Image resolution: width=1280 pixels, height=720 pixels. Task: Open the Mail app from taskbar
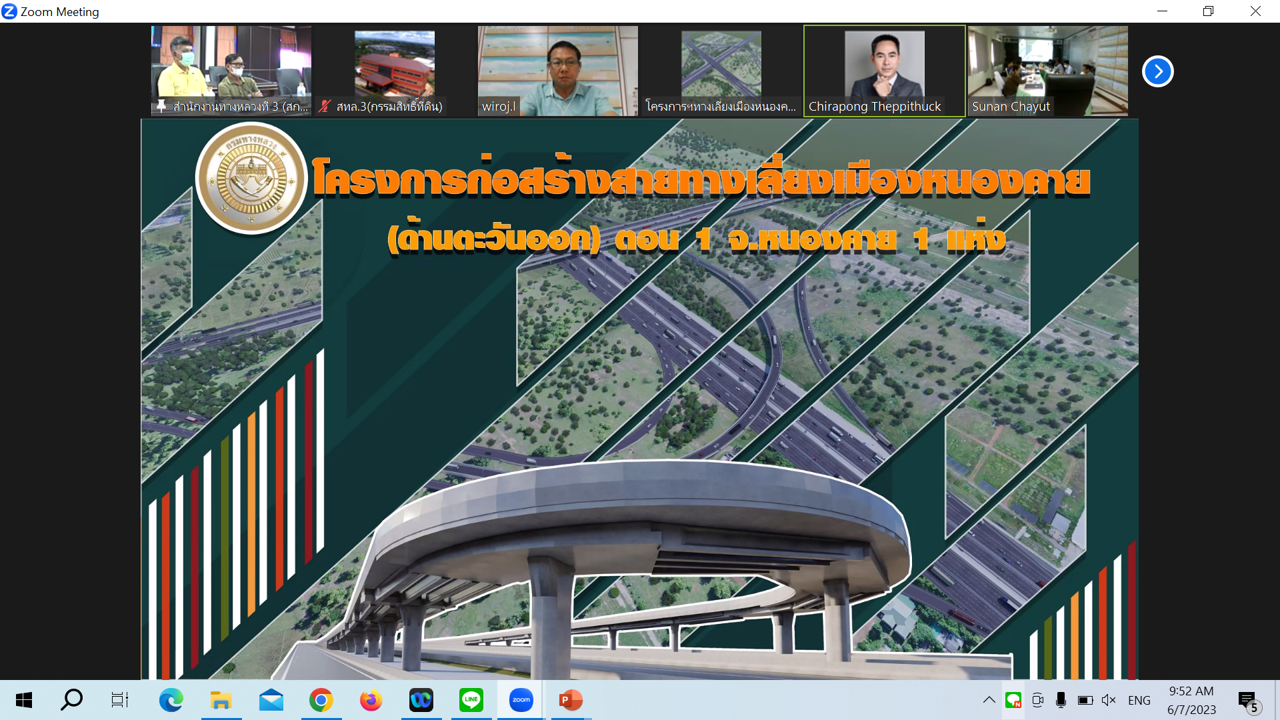pyautogui.click(x=271, y=700)
